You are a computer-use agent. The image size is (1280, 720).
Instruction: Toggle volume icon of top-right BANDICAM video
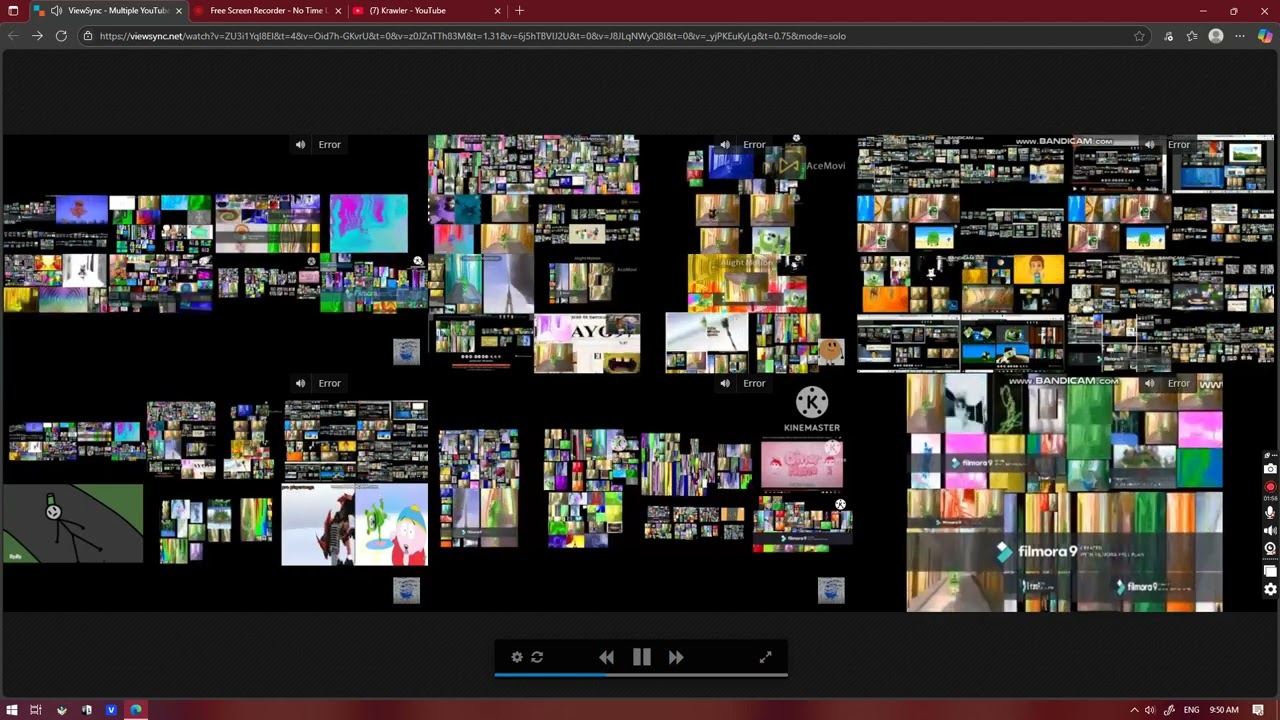pos(1150,145)
